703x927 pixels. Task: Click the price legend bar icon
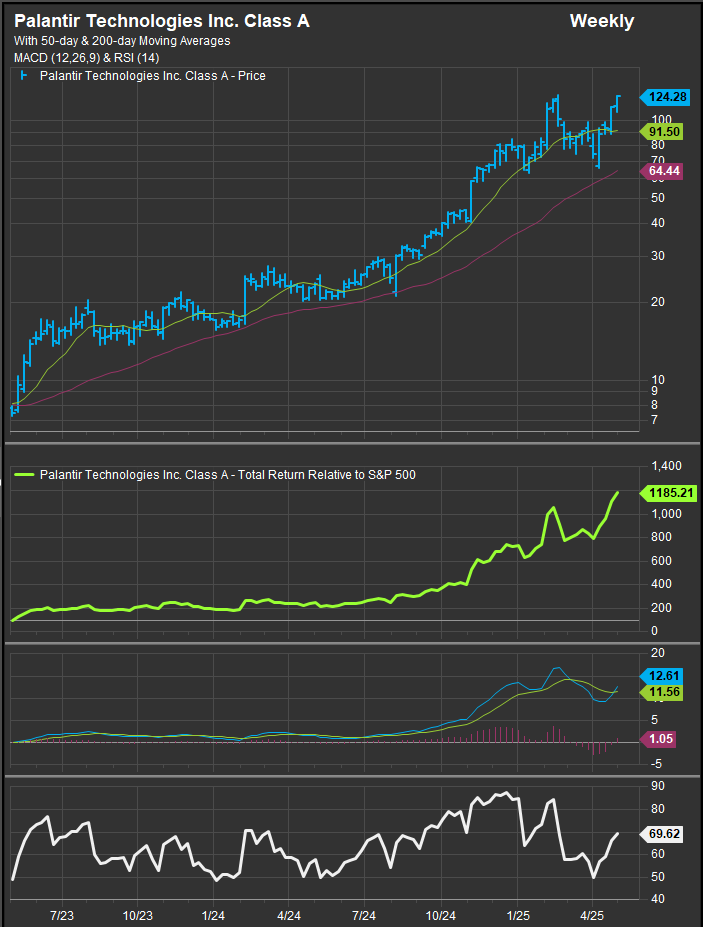(x=24, y=76)
